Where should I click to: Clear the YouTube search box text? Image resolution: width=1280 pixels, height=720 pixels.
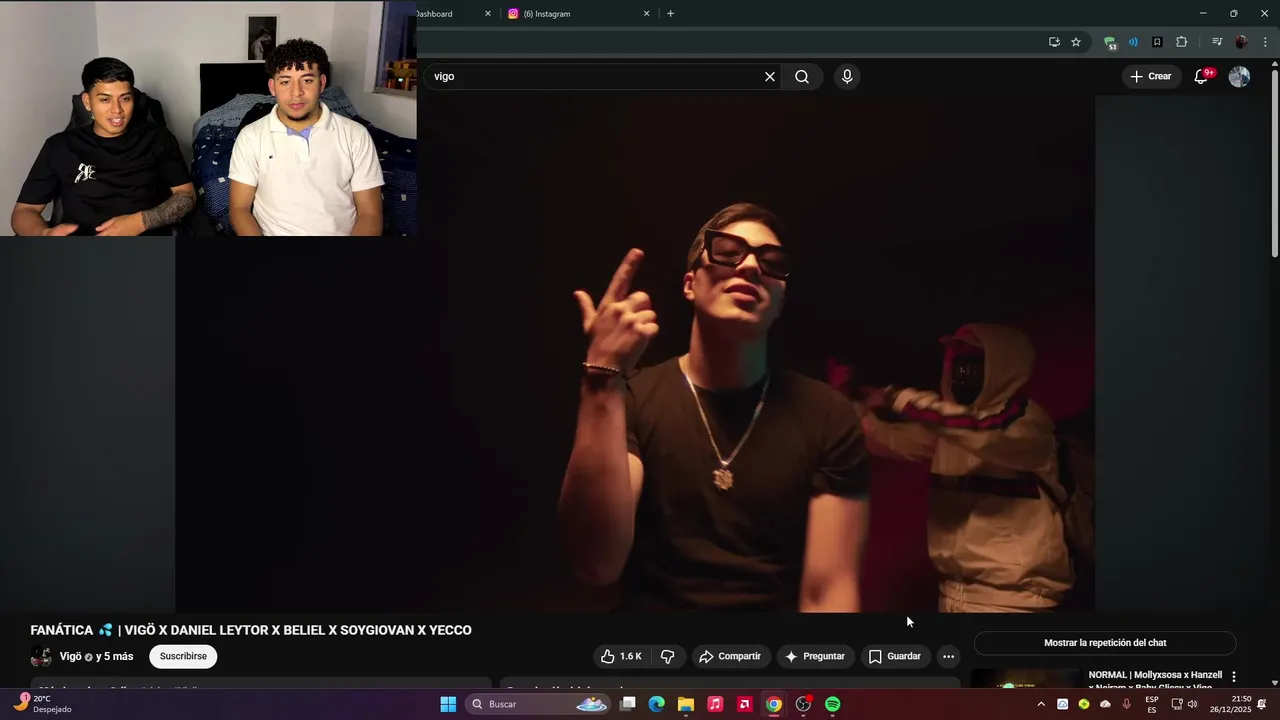tap(770, 77)
